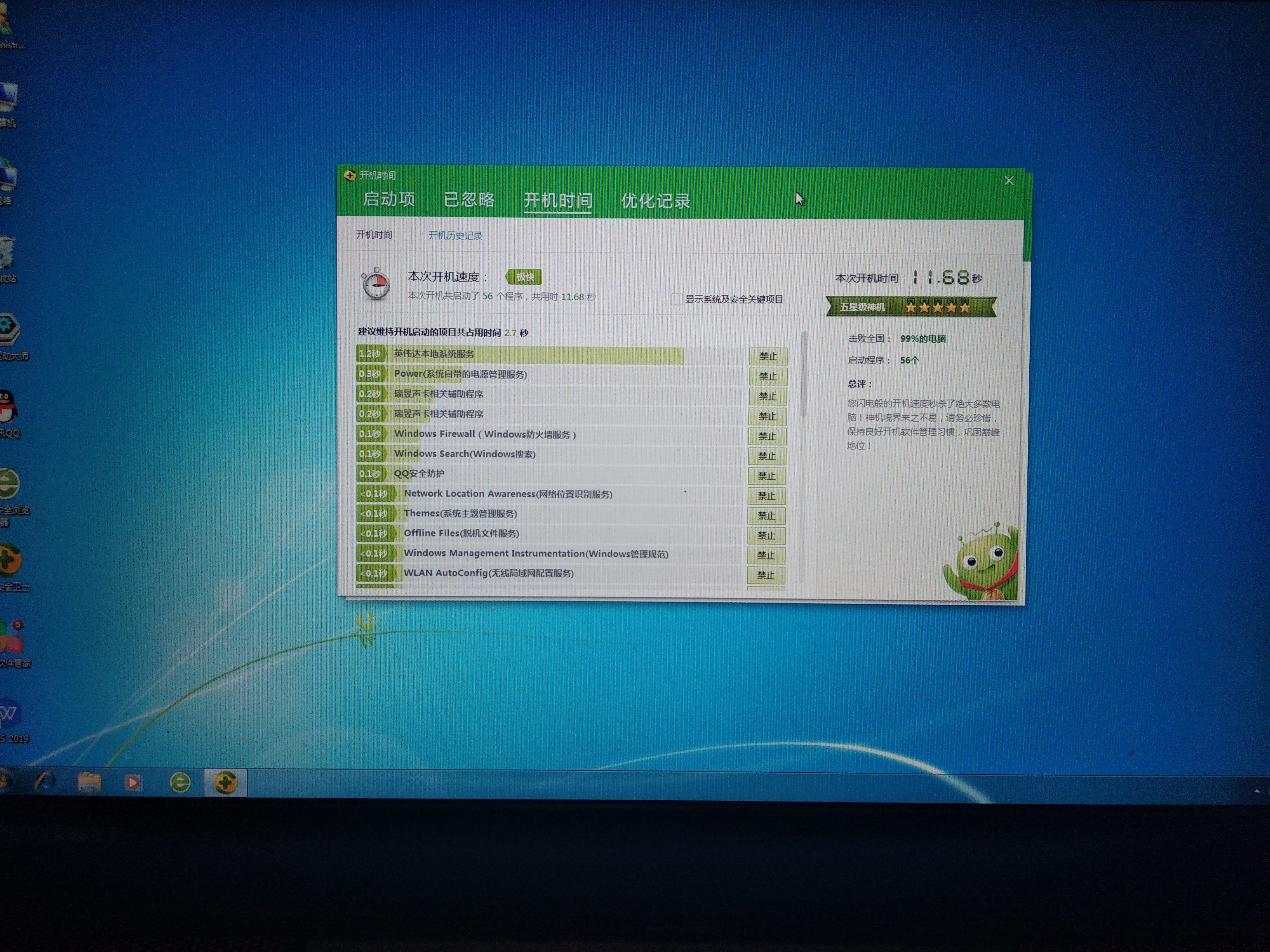The height and width of the screenshot is (952, 1270).
Task: Select the 开机时间 main tab
Action: pos(558,200)
